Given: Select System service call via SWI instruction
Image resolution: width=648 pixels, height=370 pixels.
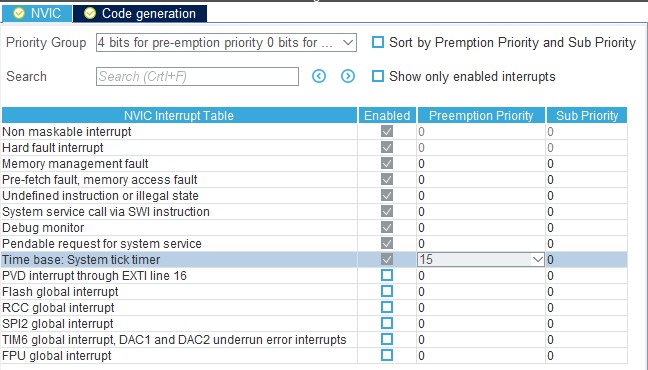Looking at the screenshot, I should coord(314,212).
